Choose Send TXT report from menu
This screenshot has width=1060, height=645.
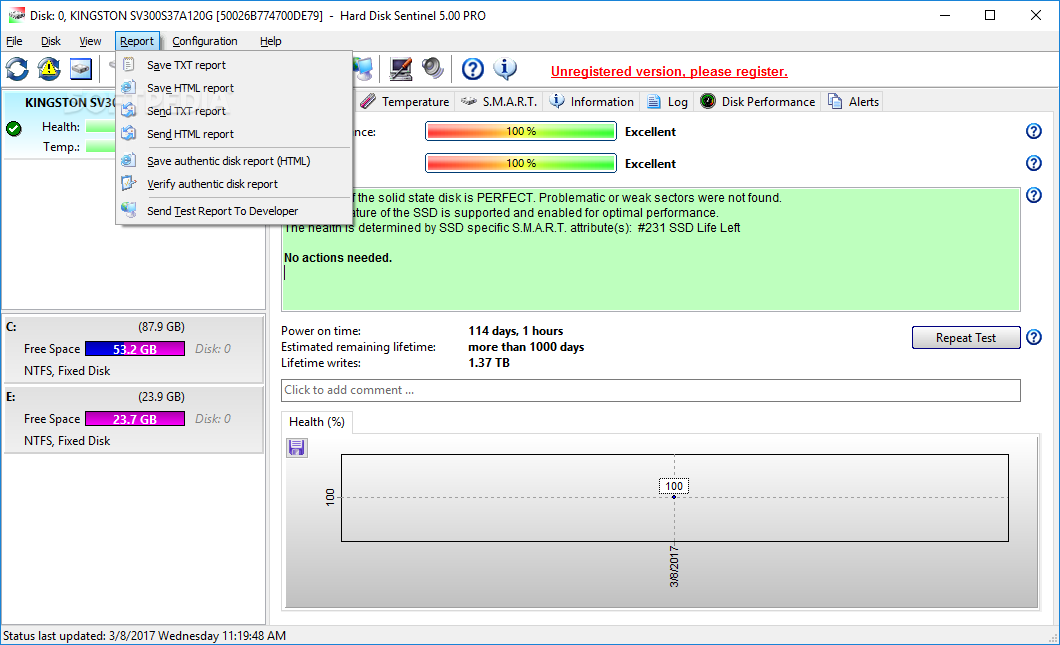[x=234, y=111]
